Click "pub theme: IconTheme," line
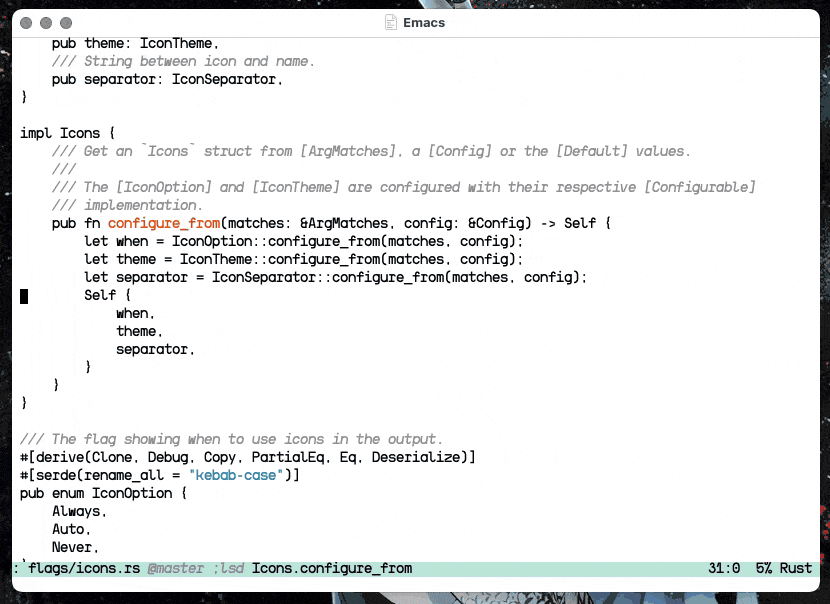 tap(136, 43)
